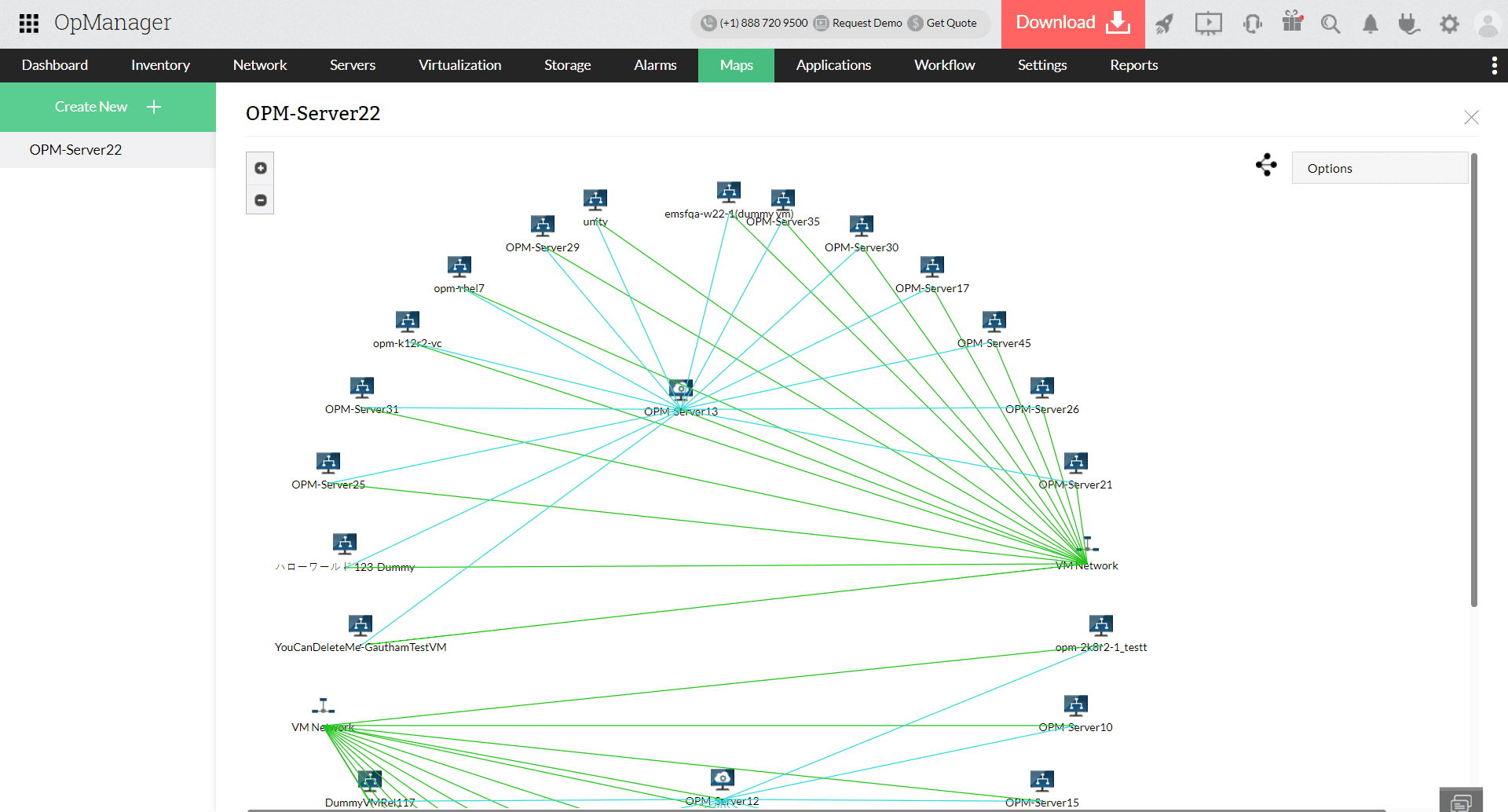Screen dimensions: 1508x812
Task: Click the user profile avatar
Action: (x=1488, y=24)
